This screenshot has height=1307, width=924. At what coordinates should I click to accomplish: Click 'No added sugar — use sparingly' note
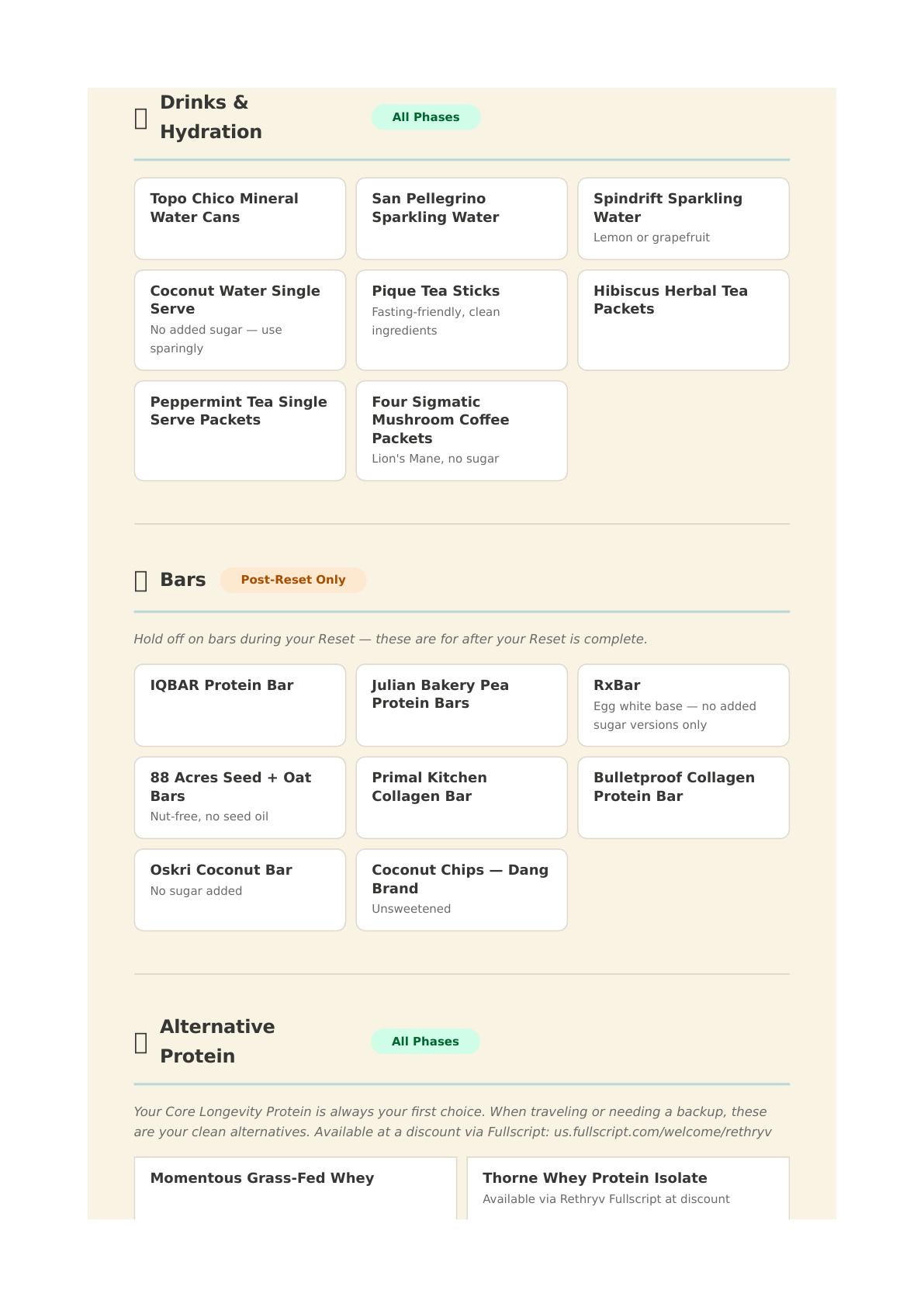(216, 339)
